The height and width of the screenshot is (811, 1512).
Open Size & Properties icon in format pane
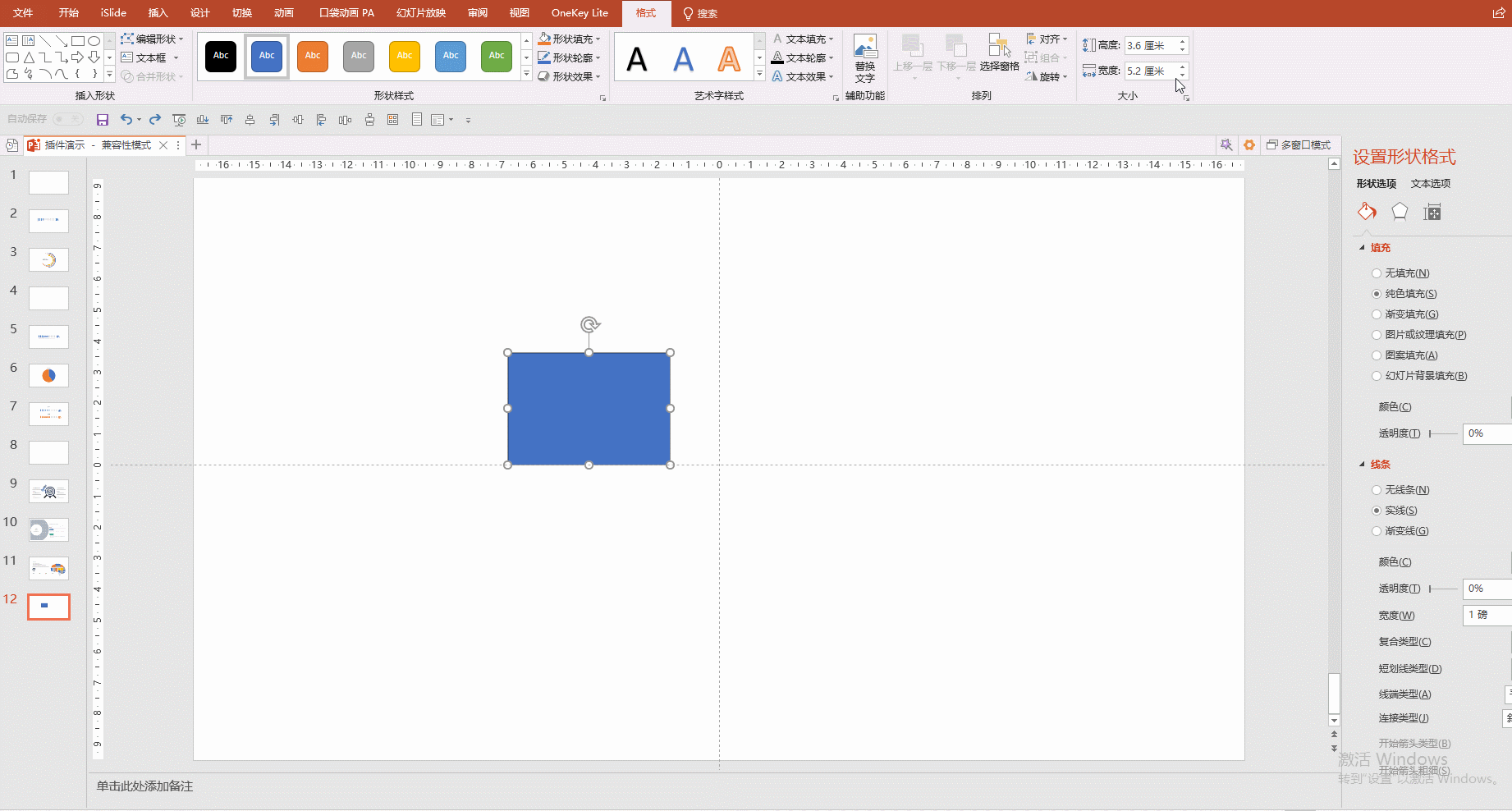1432,213
